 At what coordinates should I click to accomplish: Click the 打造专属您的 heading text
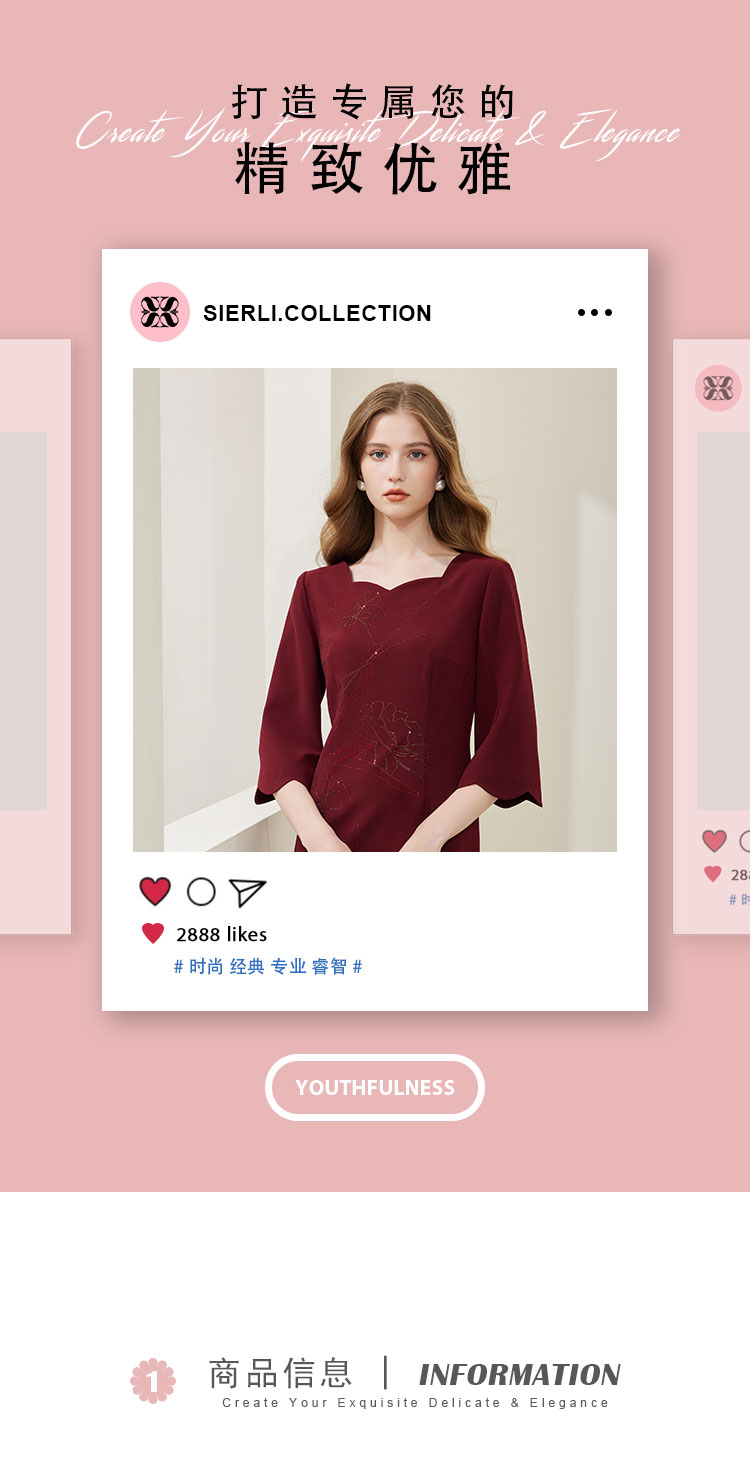(x=374, y=103)
